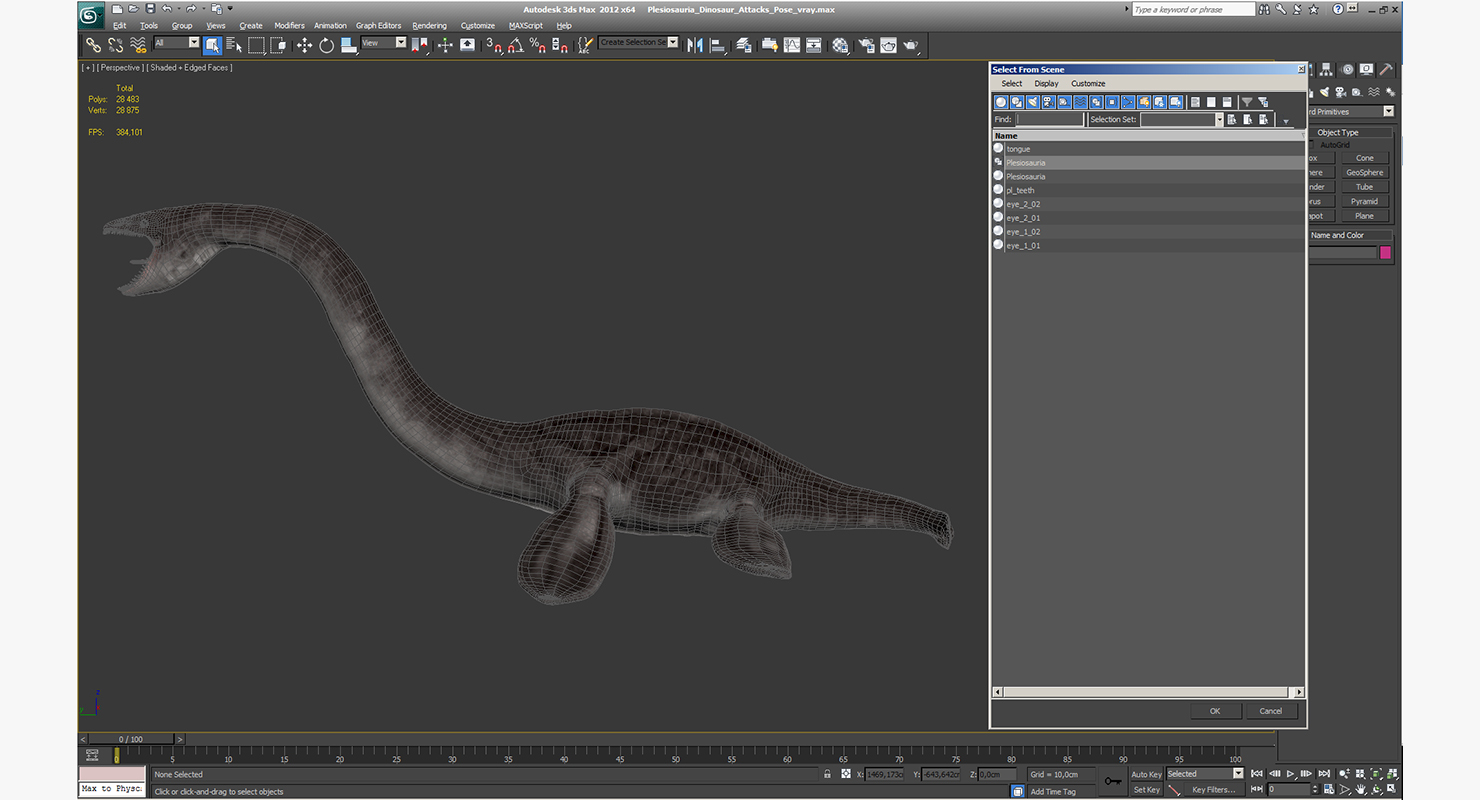Open Key Filters dialog

[1212, 790]
